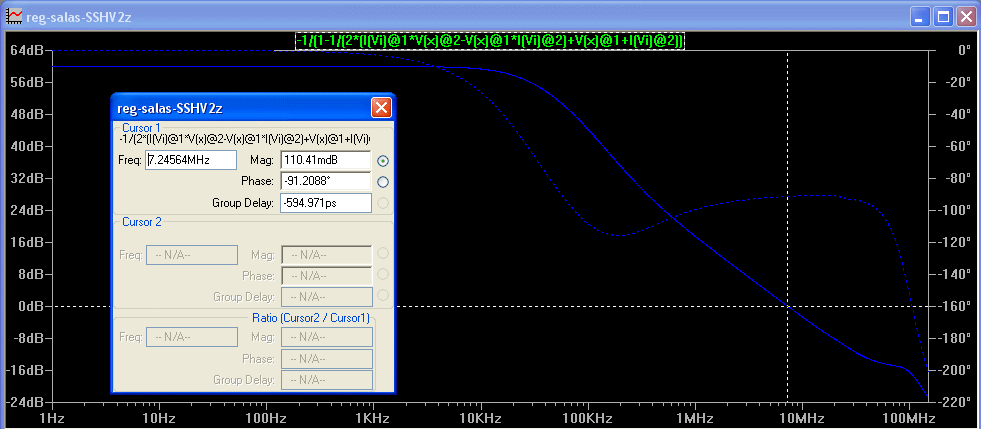This screenshot has height=429, width=981.
Task: Maximize the plot window
Action: 943,17
